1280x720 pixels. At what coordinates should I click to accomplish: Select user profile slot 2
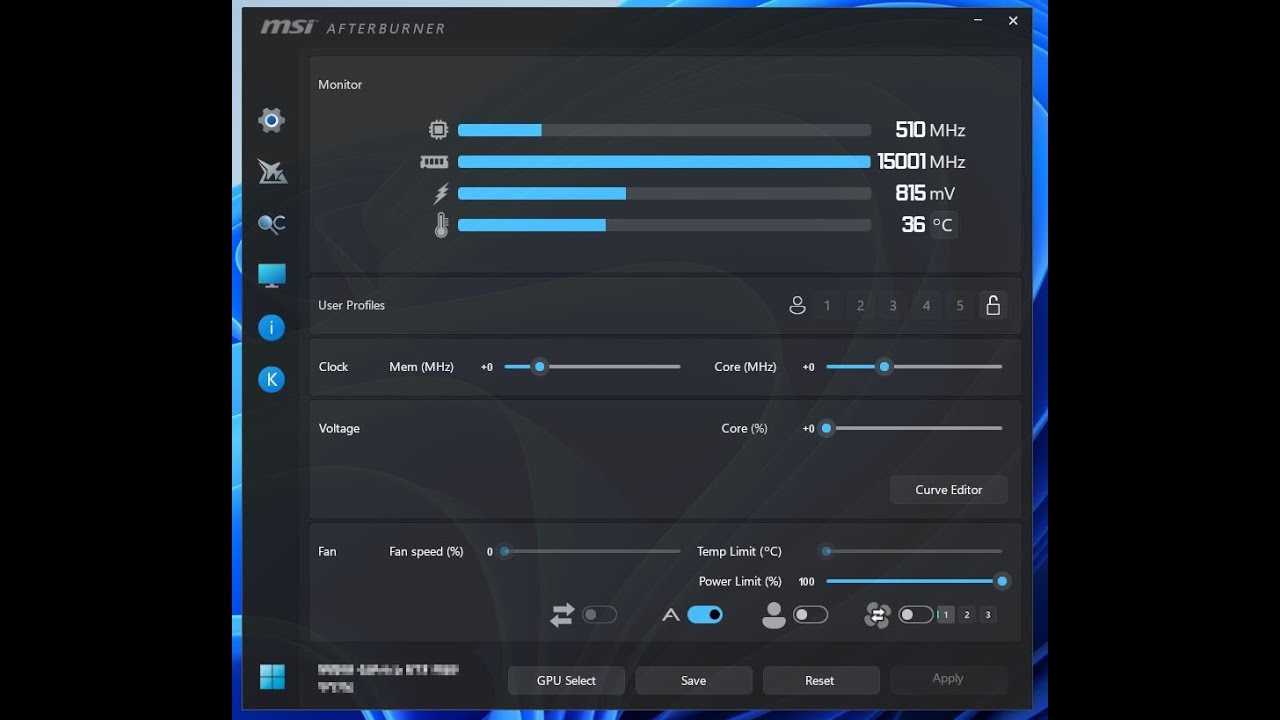(860, 305)
